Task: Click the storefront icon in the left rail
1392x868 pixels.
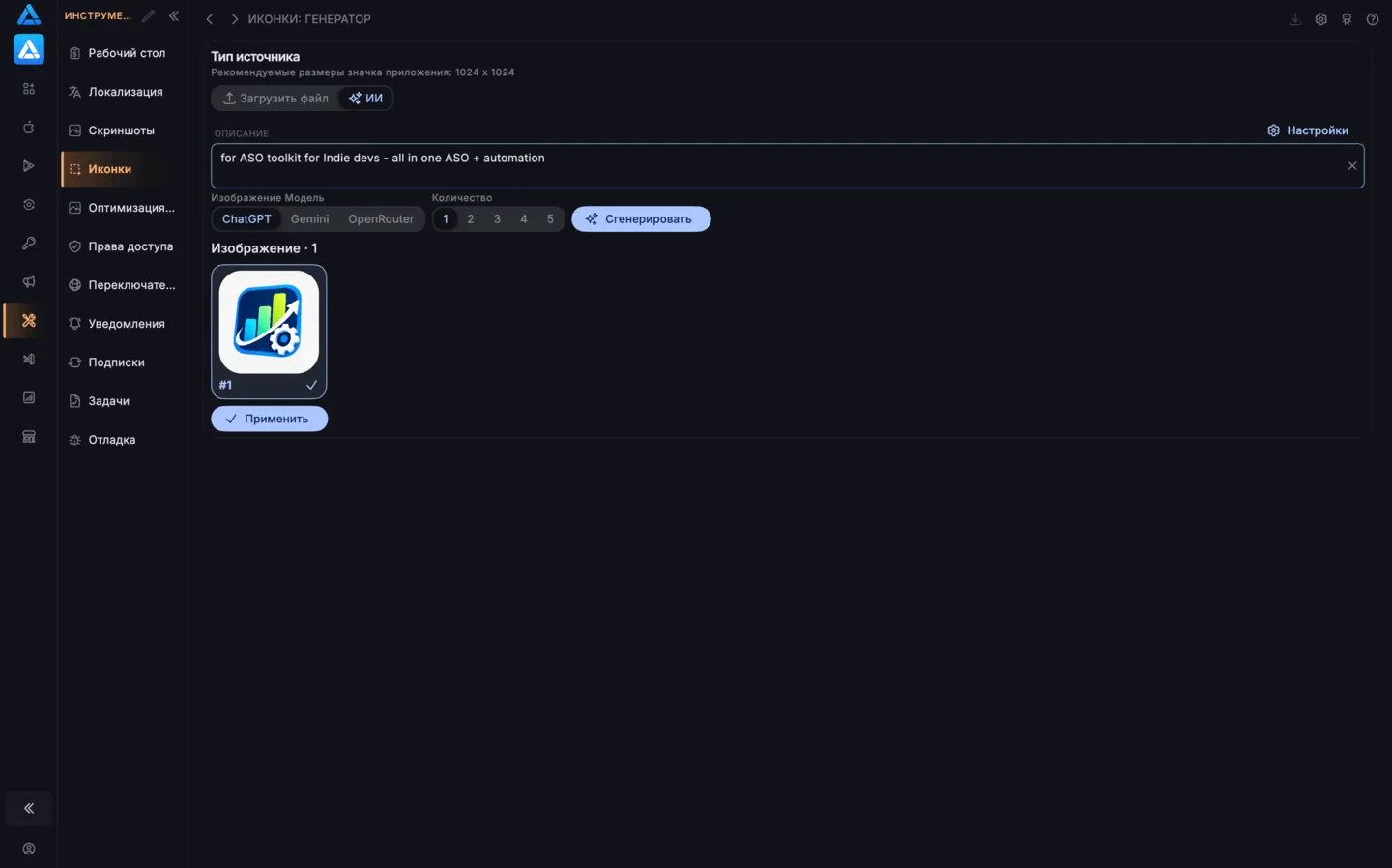Action: tap(29, 437)
